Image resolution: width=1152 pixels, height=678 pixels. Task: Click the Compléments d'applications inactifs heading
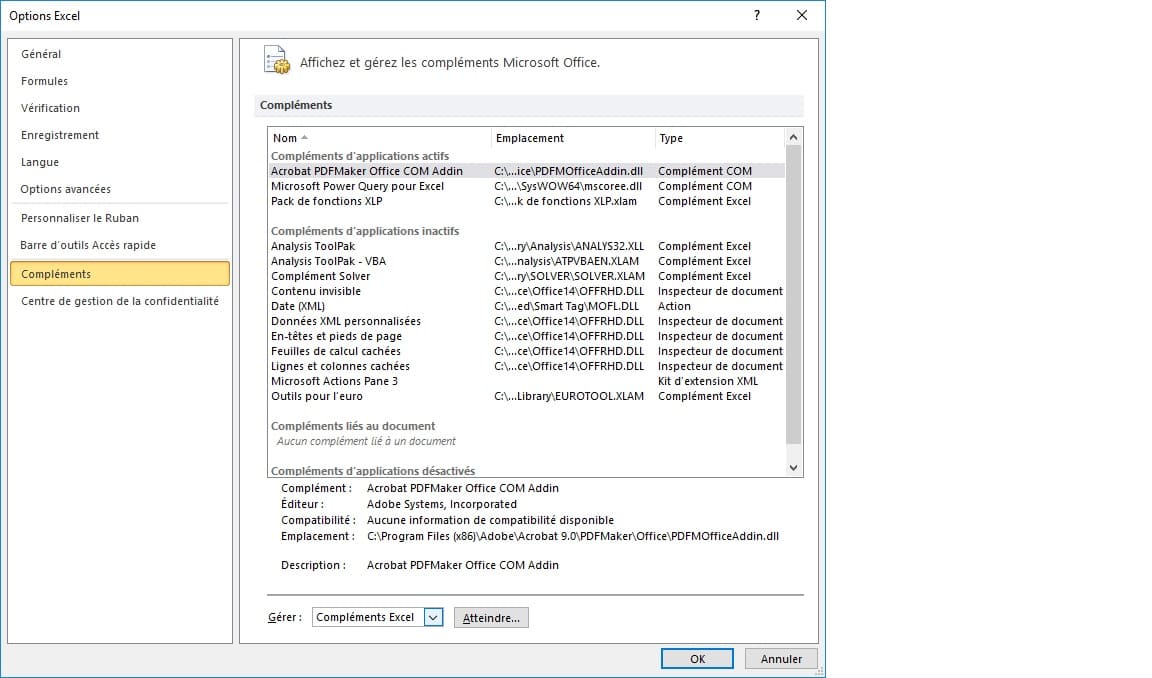[x=364, y=231]
